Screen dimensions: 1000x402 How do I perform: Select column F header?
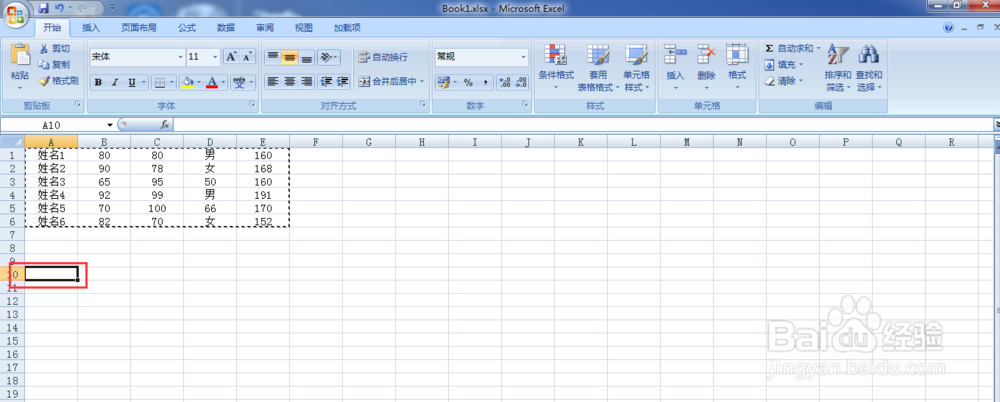coord(316,142)
